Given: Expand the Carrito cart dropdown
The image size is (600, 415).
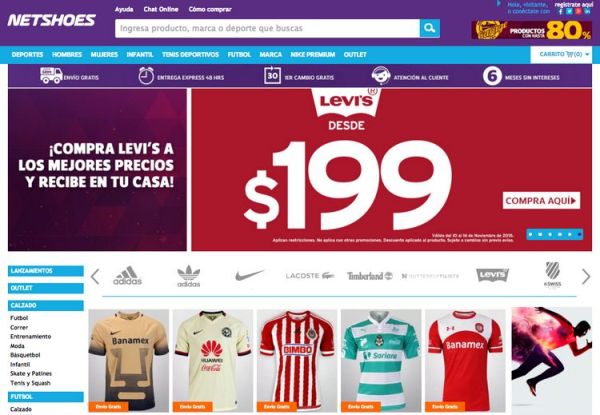Looking at the screenshot, I should click(x=561, y=55).
